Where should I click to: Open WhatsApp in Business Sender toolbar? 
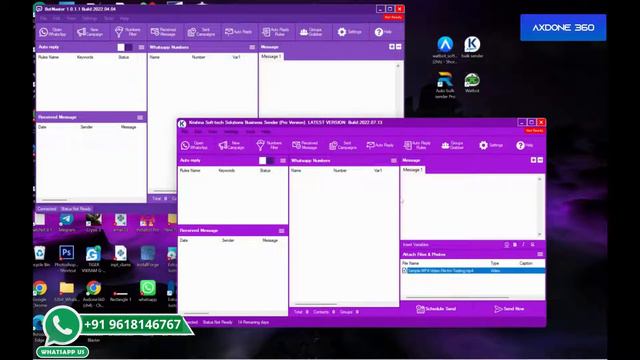point(194,145)
